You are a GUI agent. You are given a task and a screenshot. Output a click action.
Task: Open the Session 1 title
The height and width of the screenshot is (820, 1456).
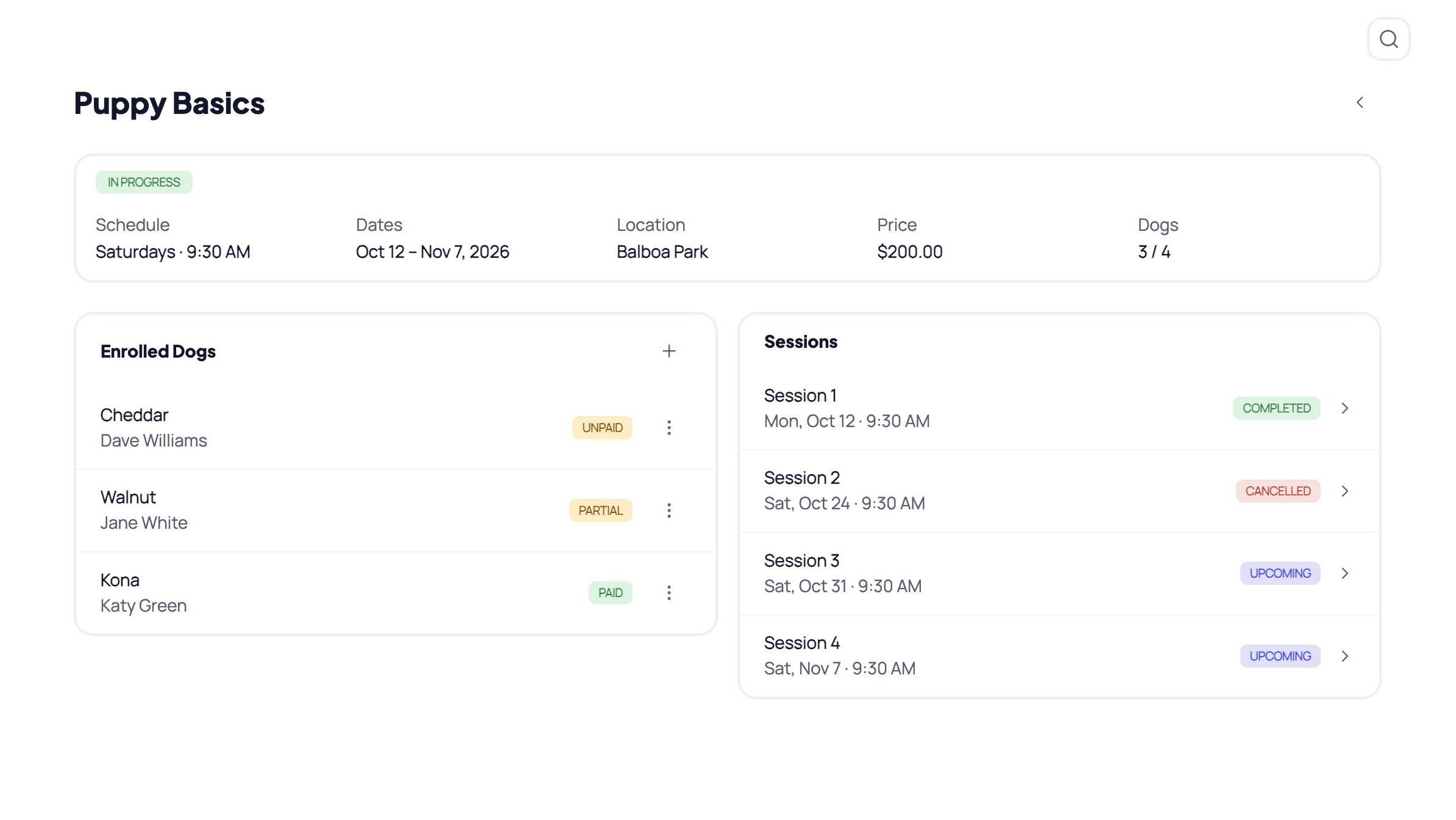tap(800, 395)
